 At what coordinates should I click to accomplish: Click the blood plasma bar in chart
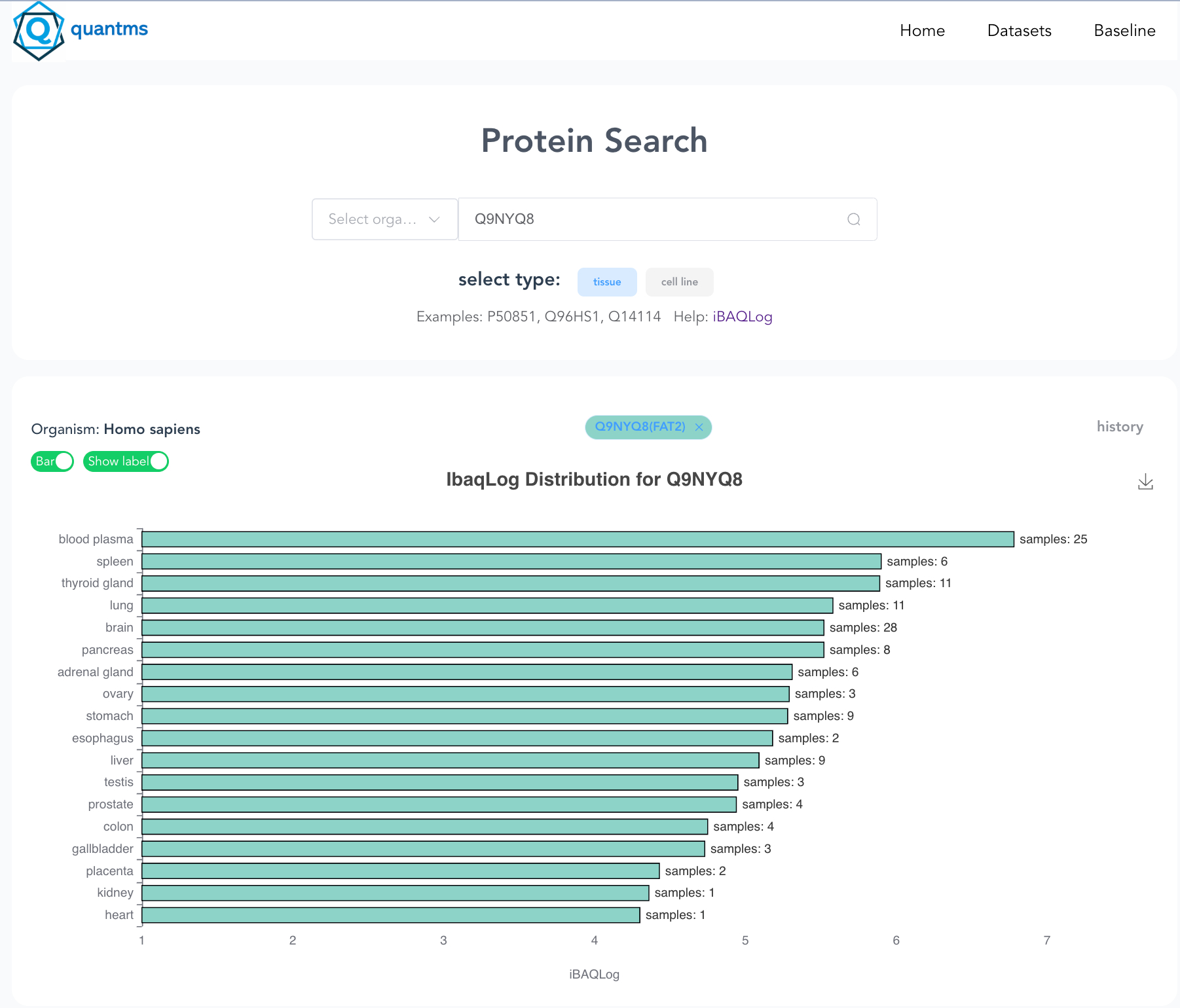coord(578,539)
